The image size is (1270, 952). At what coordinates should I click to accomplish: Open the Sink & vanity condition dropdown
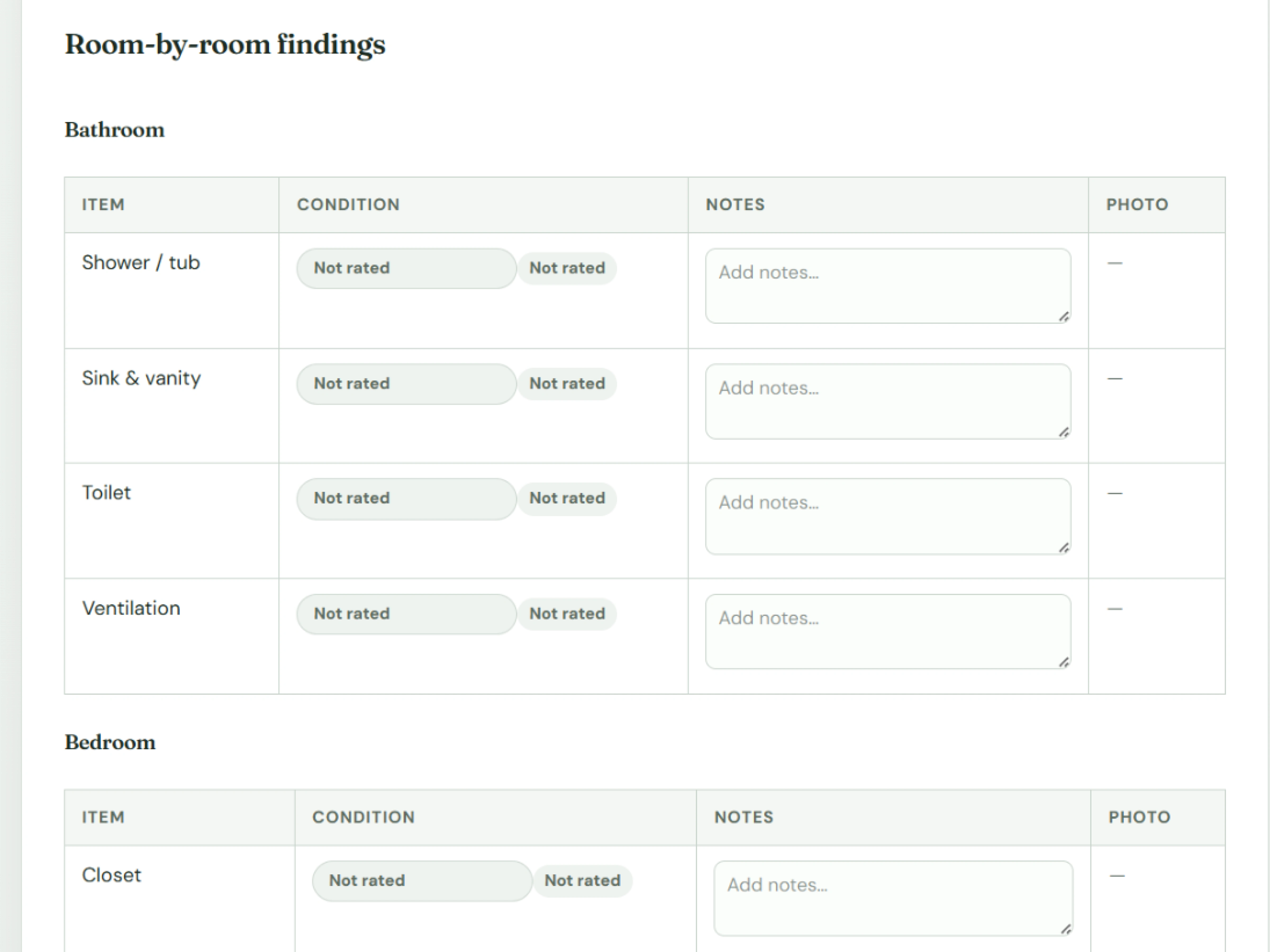pyautogui.click(x=406, y=384)
